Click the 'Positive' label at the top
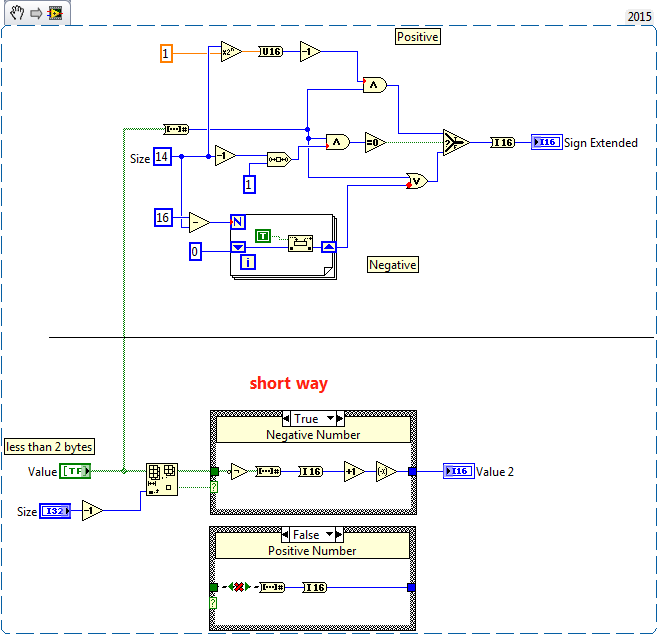 (x=418, y=37)
